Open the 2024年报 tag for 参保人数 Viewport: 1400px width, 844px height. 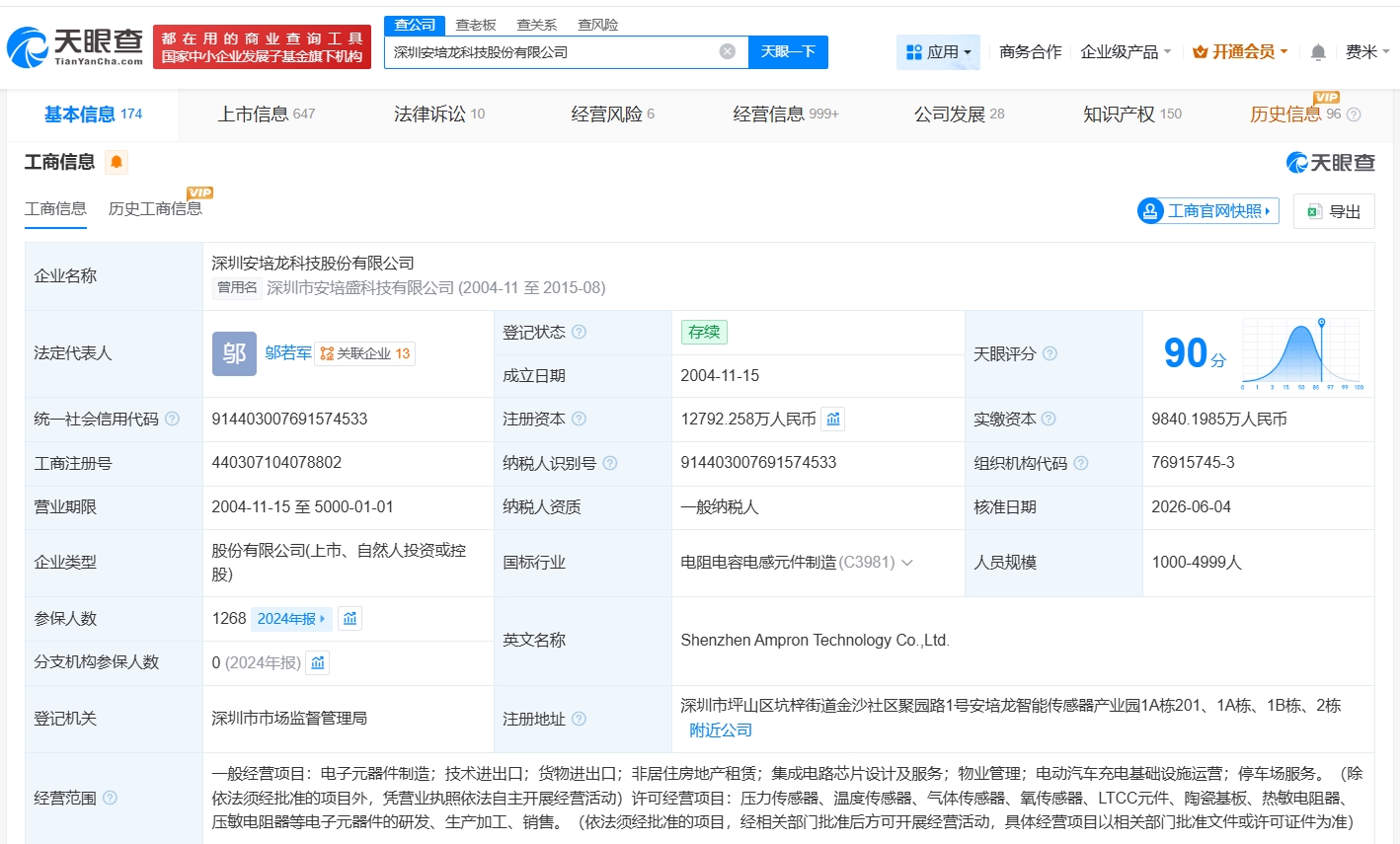coord(291,619)
